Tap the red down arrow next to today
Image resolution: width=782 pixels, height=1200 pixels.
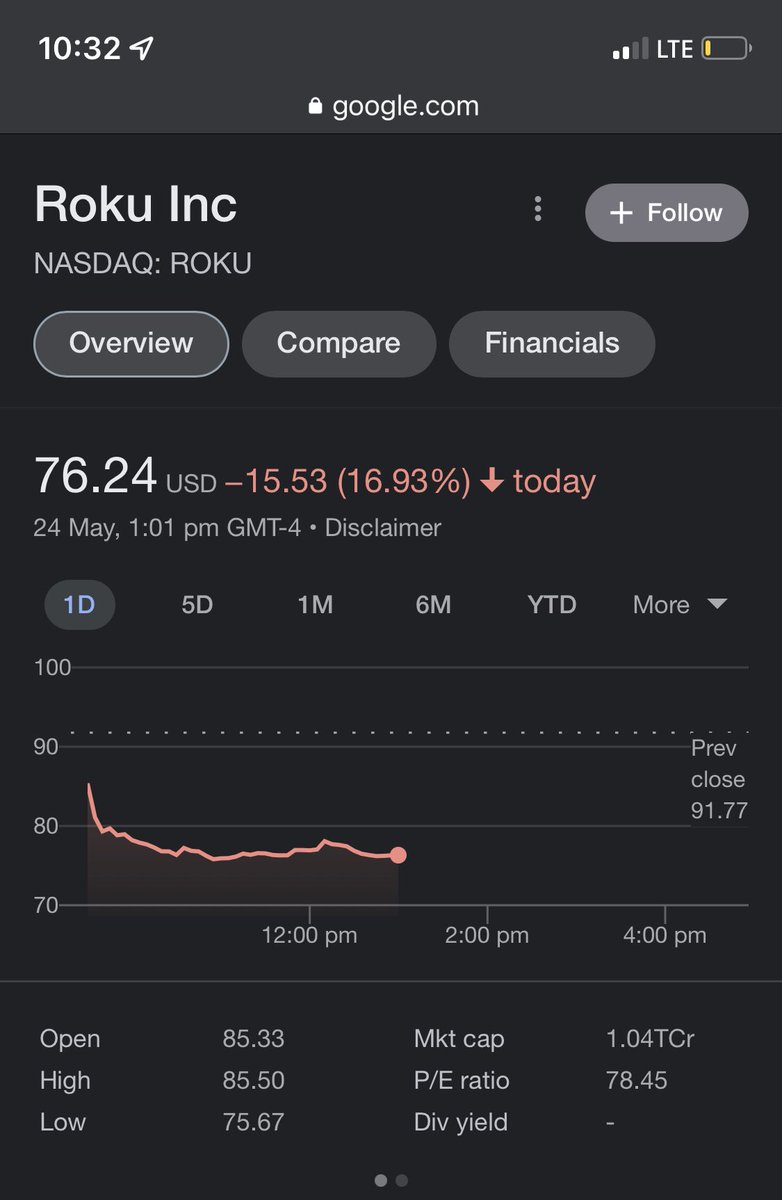(x=491, y=481)
